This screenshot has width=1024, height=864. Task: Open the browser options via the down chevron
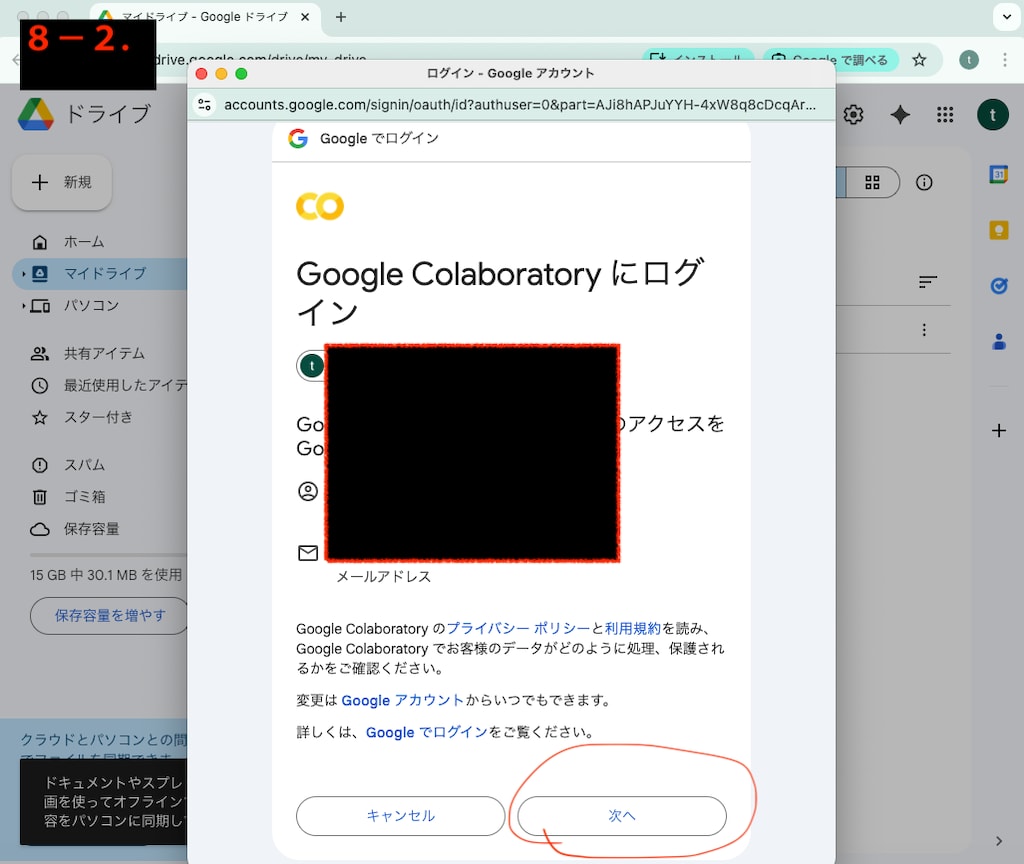(1006, 16)
